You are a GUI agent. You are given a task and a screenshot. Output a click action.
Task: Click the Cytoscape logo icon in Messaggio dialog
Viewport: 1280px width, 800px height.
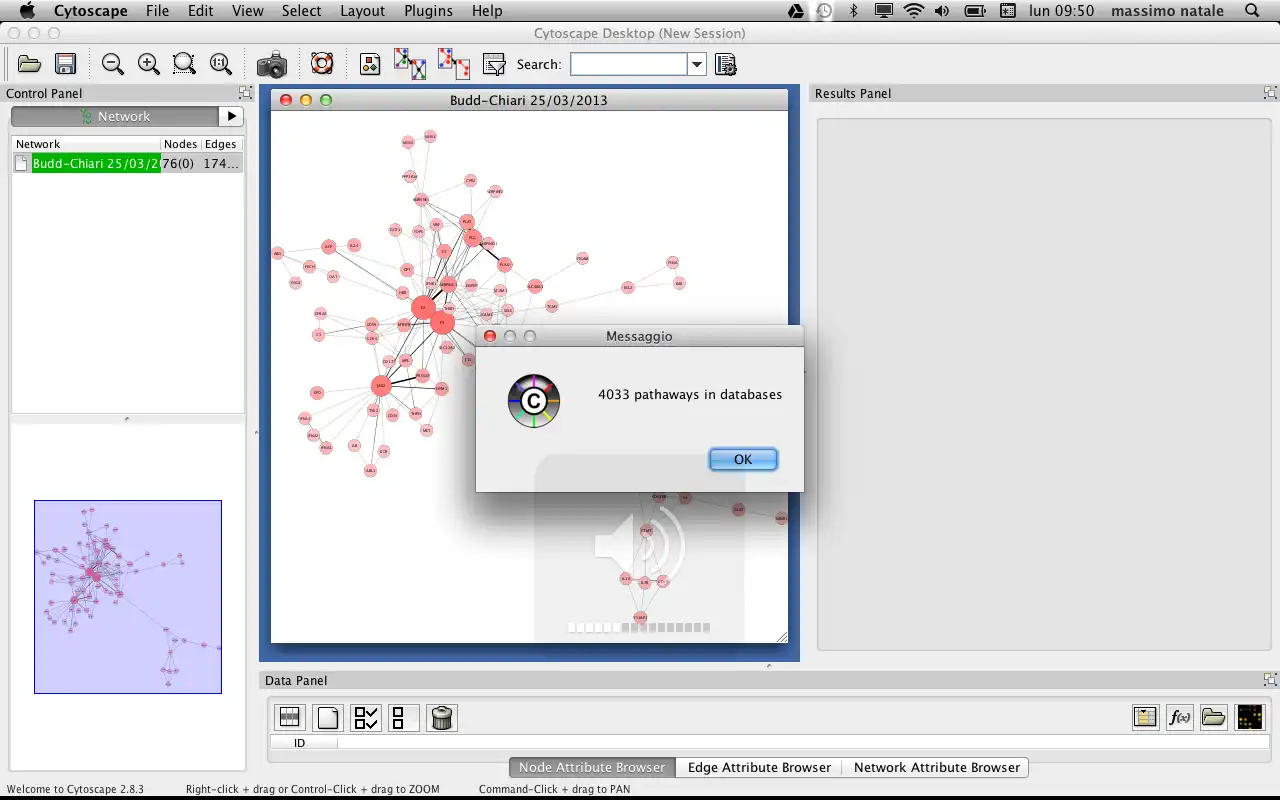coord(534,401)
